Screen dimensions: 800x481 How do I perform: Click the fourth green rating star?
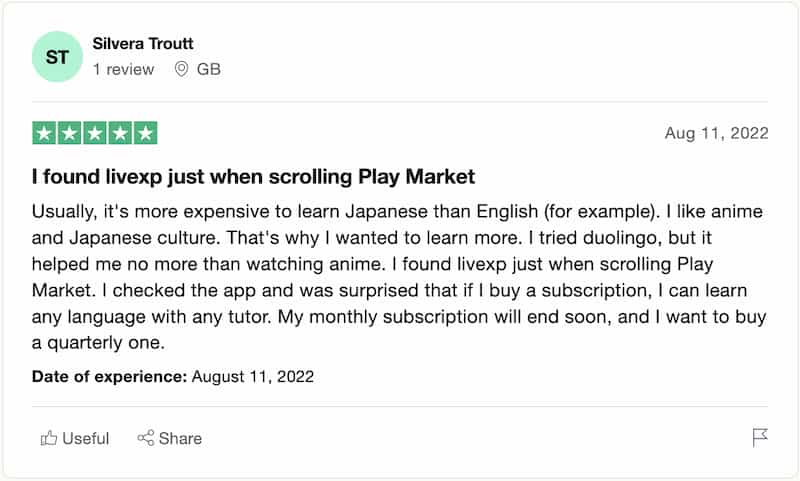120,134
